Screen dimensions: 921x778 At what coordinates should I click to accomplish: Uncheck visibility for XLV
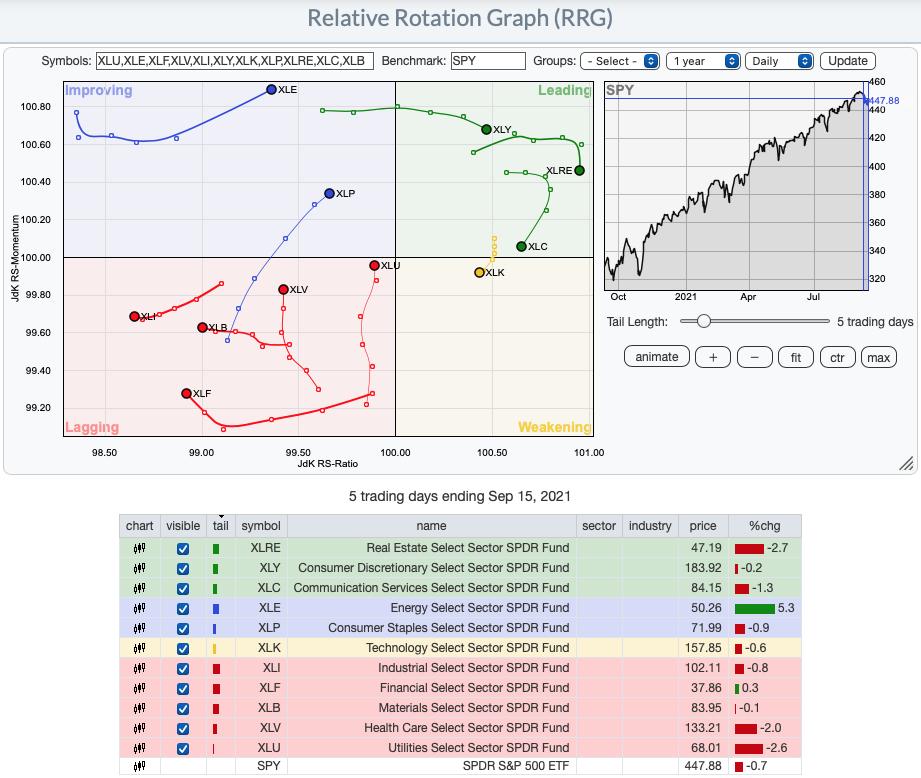click(183, 728)
